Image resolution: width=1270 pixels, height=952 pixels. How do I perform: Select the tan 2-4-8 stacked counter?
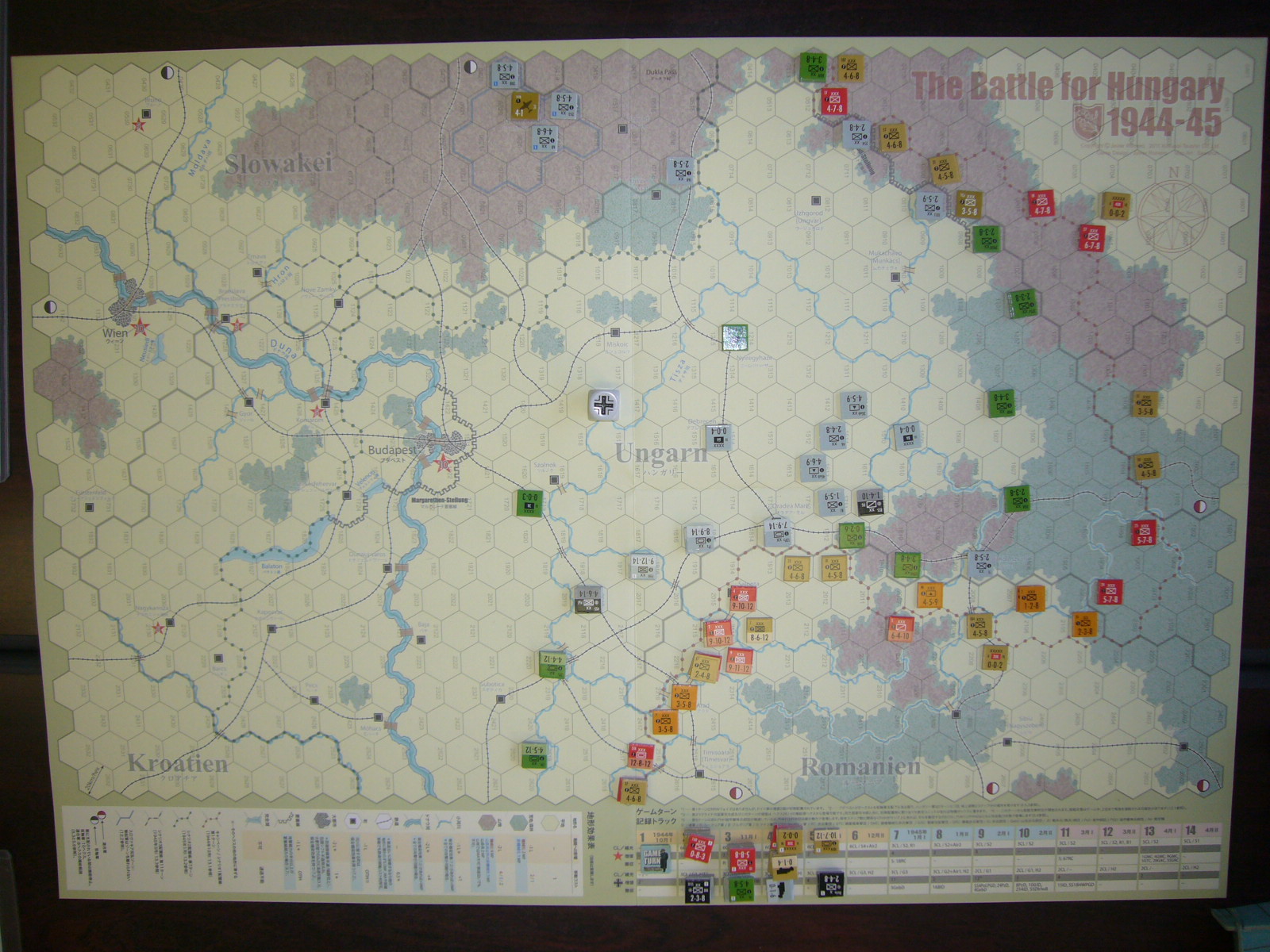(702, 667)
